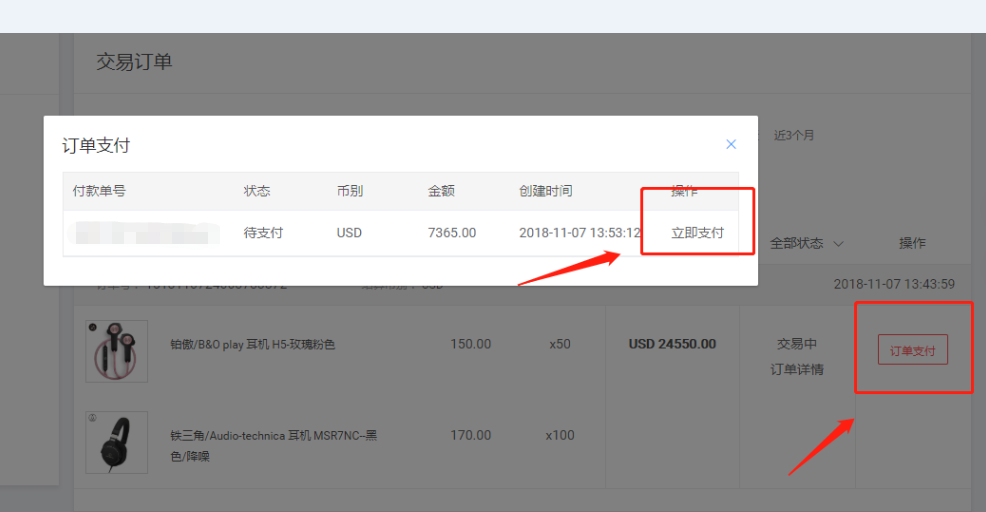Click the 创建时间 column header
The width and height of the screenshot is (986, 512).
pyautogui.click(x=545, y=191)
